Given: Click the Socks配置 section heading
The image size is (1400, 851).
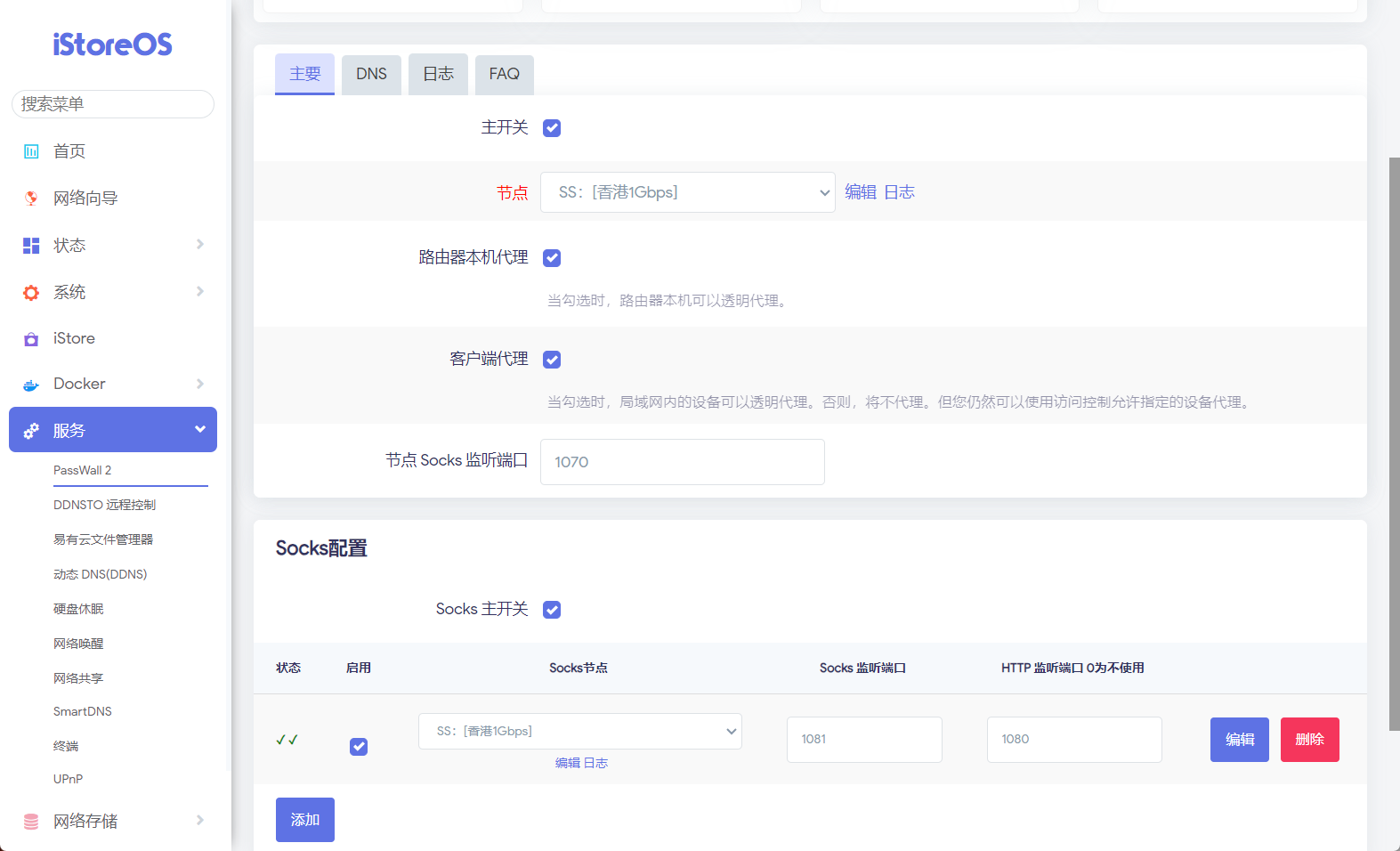Looking at the screenshot, I should point(321,548).
